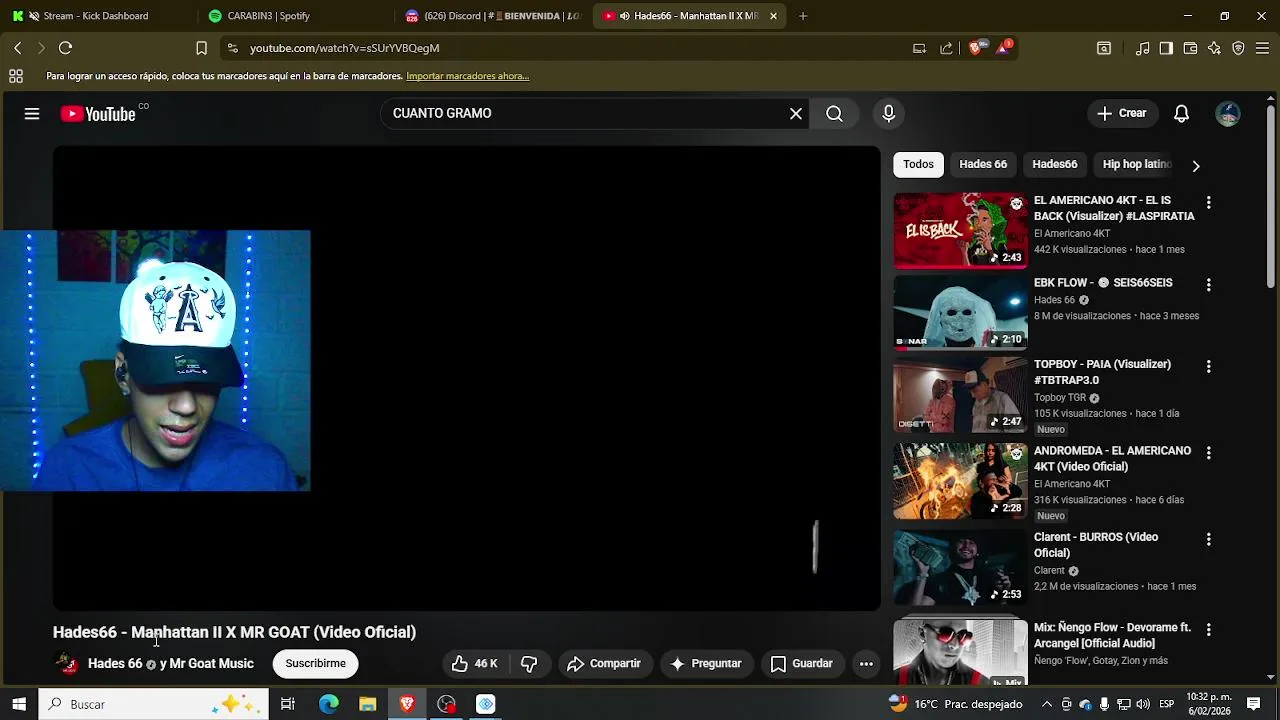Image resolution: width=1280 pixels, height=720 pixels.
Task: Toggle the browser sidebar panel icon
Action: click(1166, 48)
